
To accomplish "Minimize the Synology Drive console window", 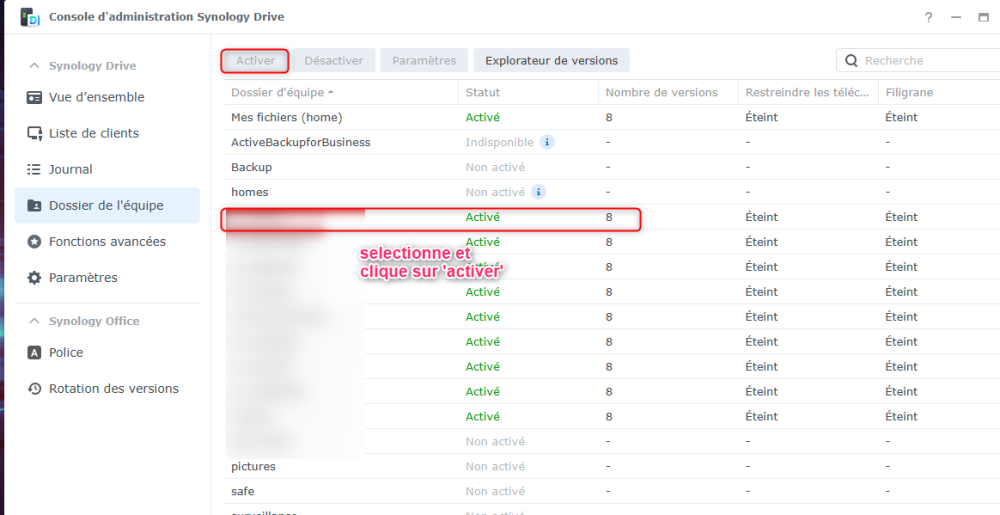I will [x=956, y=18].
